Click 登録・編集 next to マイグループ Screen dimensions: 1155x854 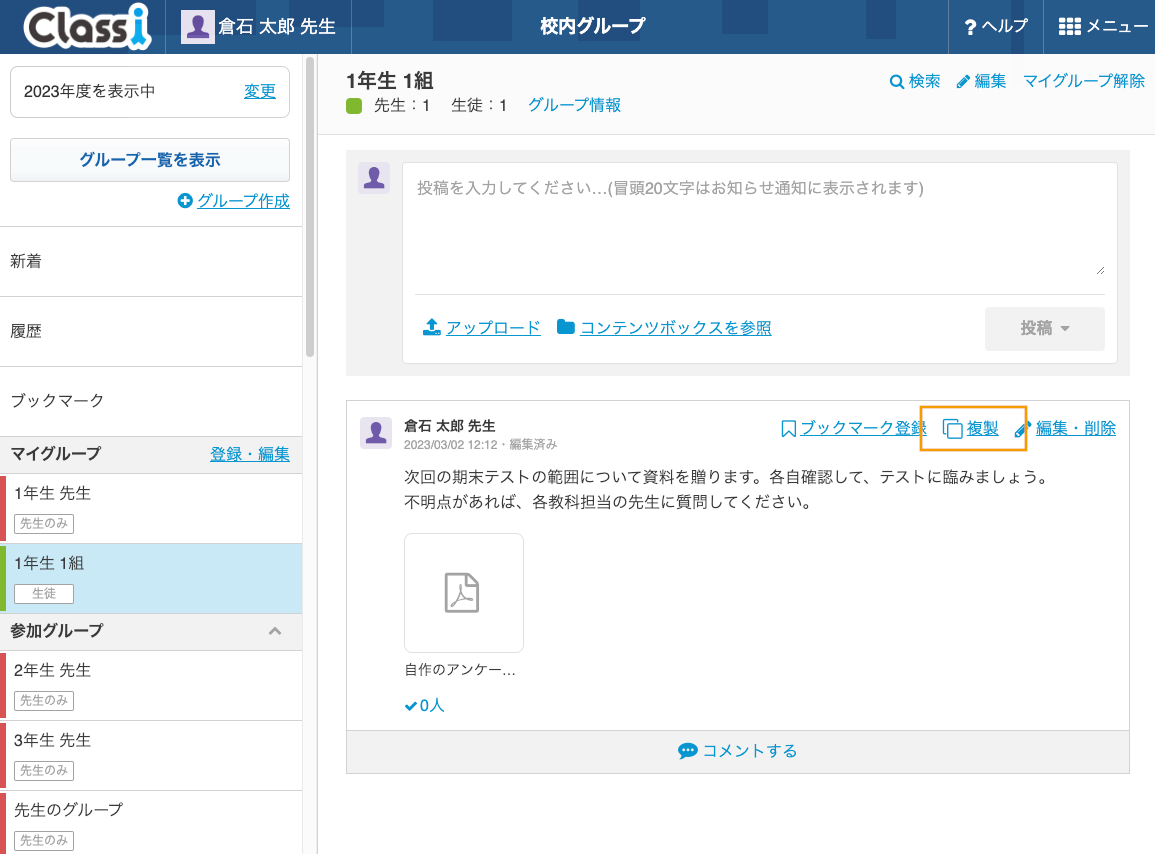[x=250, y=454]
